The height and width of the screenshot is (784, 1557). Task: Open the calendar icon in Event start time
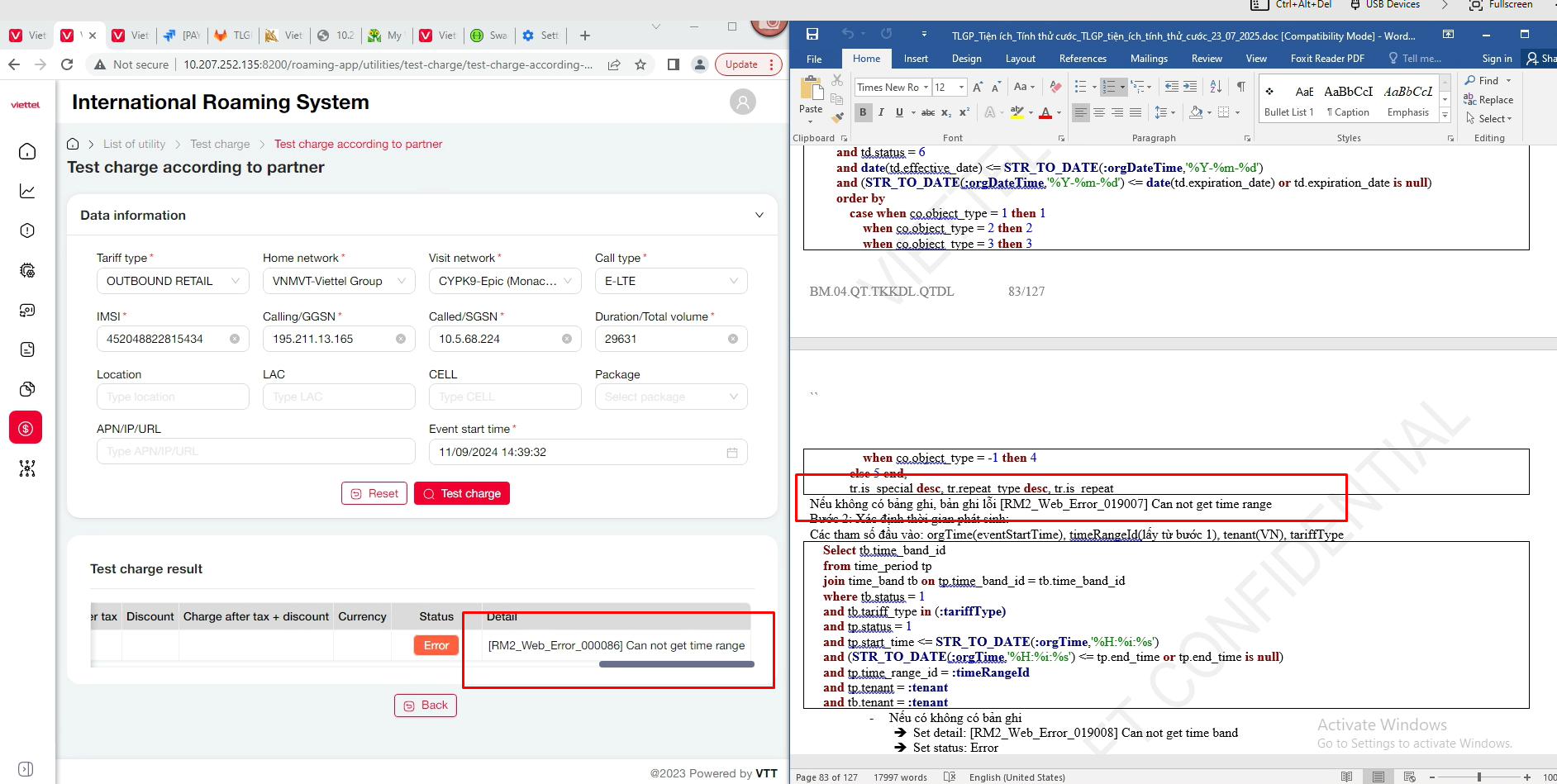click(731, 453)
